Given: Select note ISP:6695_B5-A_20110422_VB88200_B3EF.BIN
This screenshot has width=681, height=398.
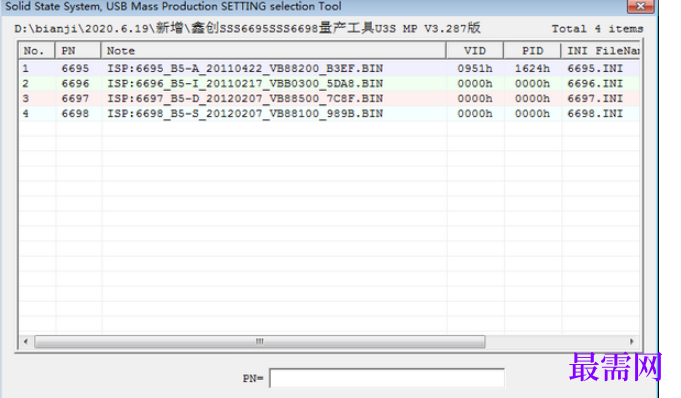Looking at the screenshot, I should coord(245,69).
